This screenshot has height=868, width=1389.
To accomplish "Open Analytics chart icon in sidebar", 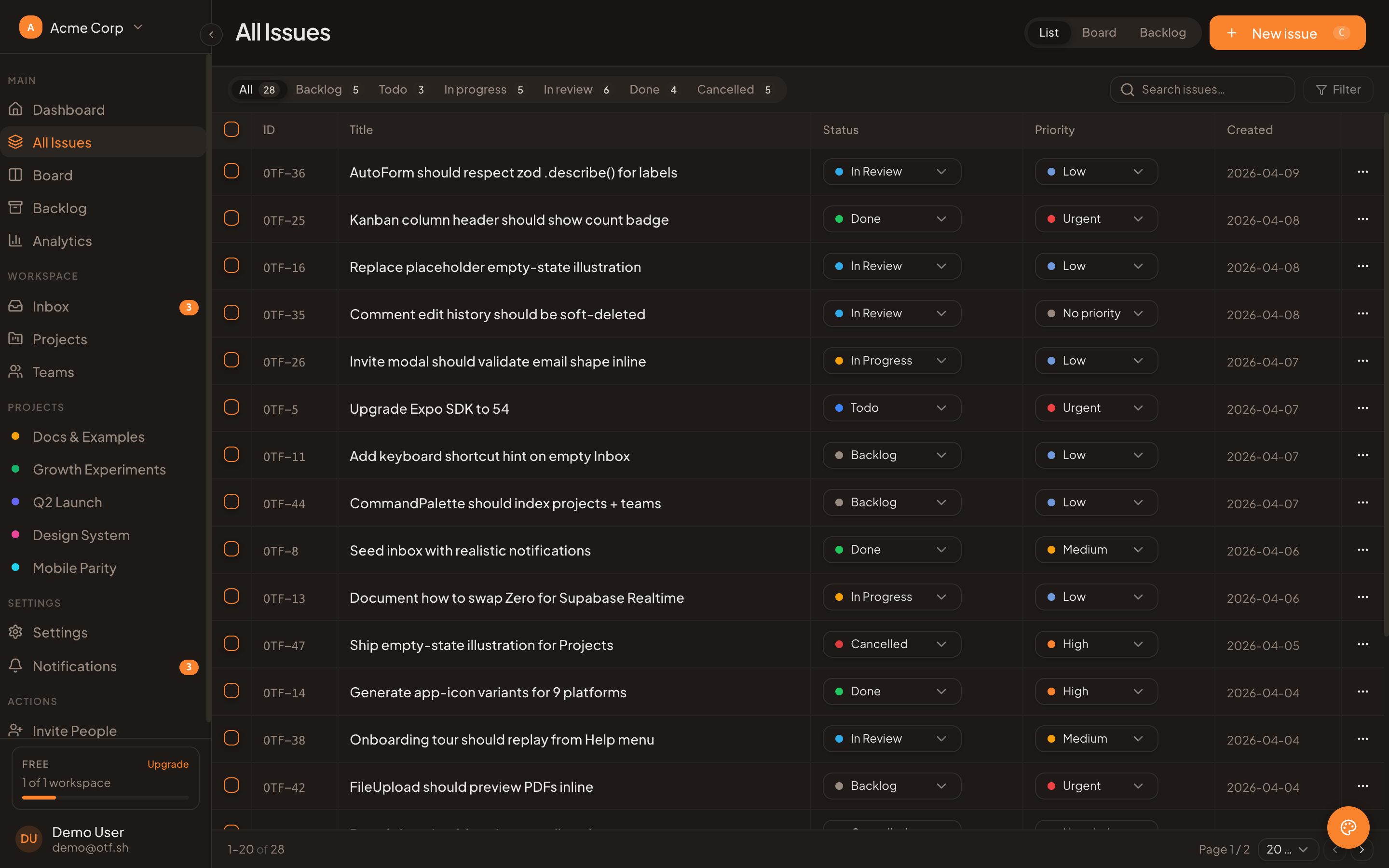I will (15, 241).
